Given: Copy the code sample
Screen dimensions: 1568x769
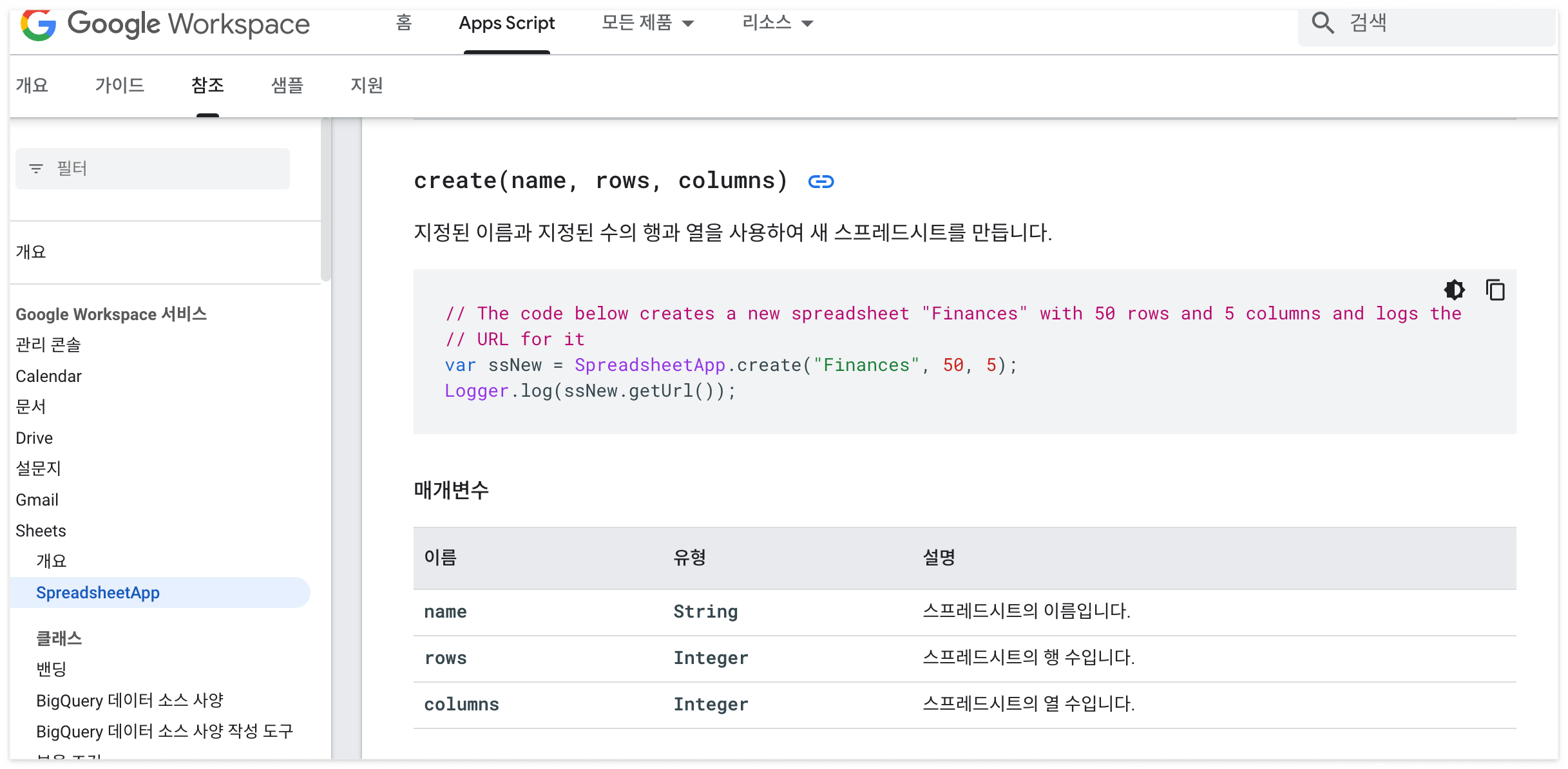Looking at the screenshot, I should pos(1495,290).
